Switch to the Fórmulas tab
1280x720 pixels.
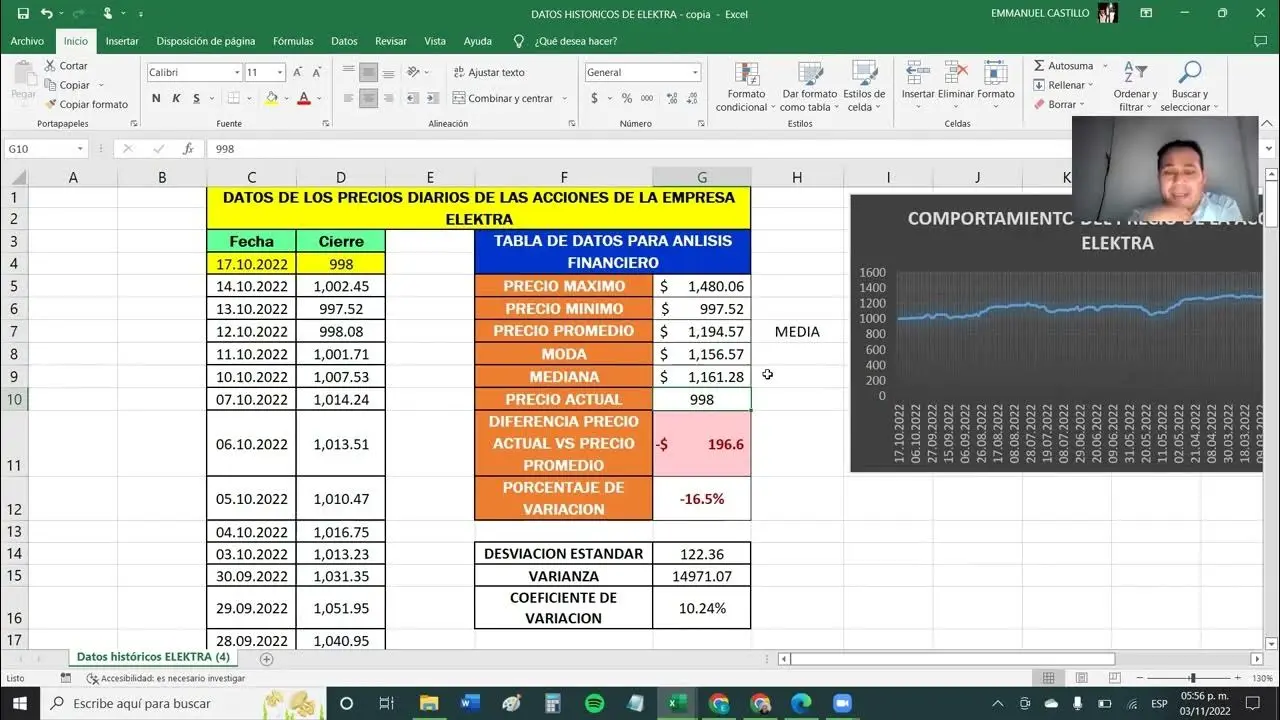(x=293, y=41)
